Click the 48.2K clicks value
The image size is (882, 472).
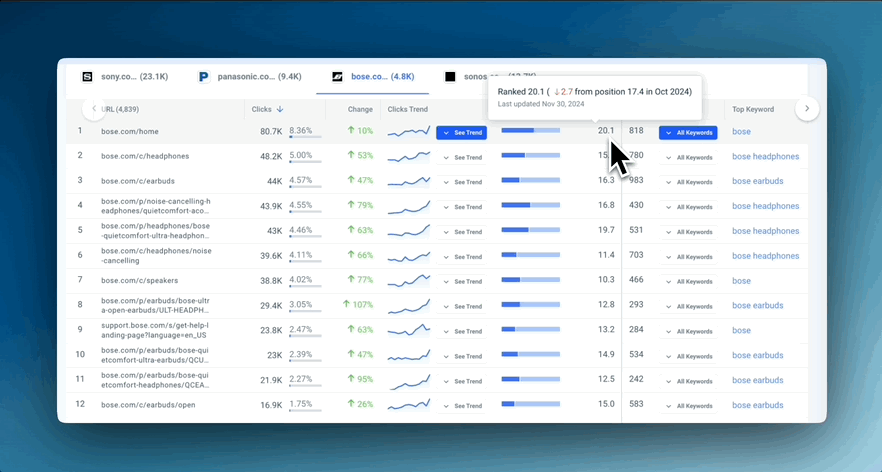pyautogui.click(x=271, y=156)
